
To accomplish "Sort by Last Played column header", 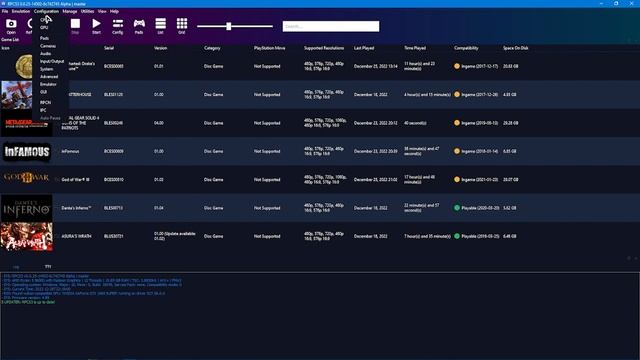I will [x=364, y=48].
